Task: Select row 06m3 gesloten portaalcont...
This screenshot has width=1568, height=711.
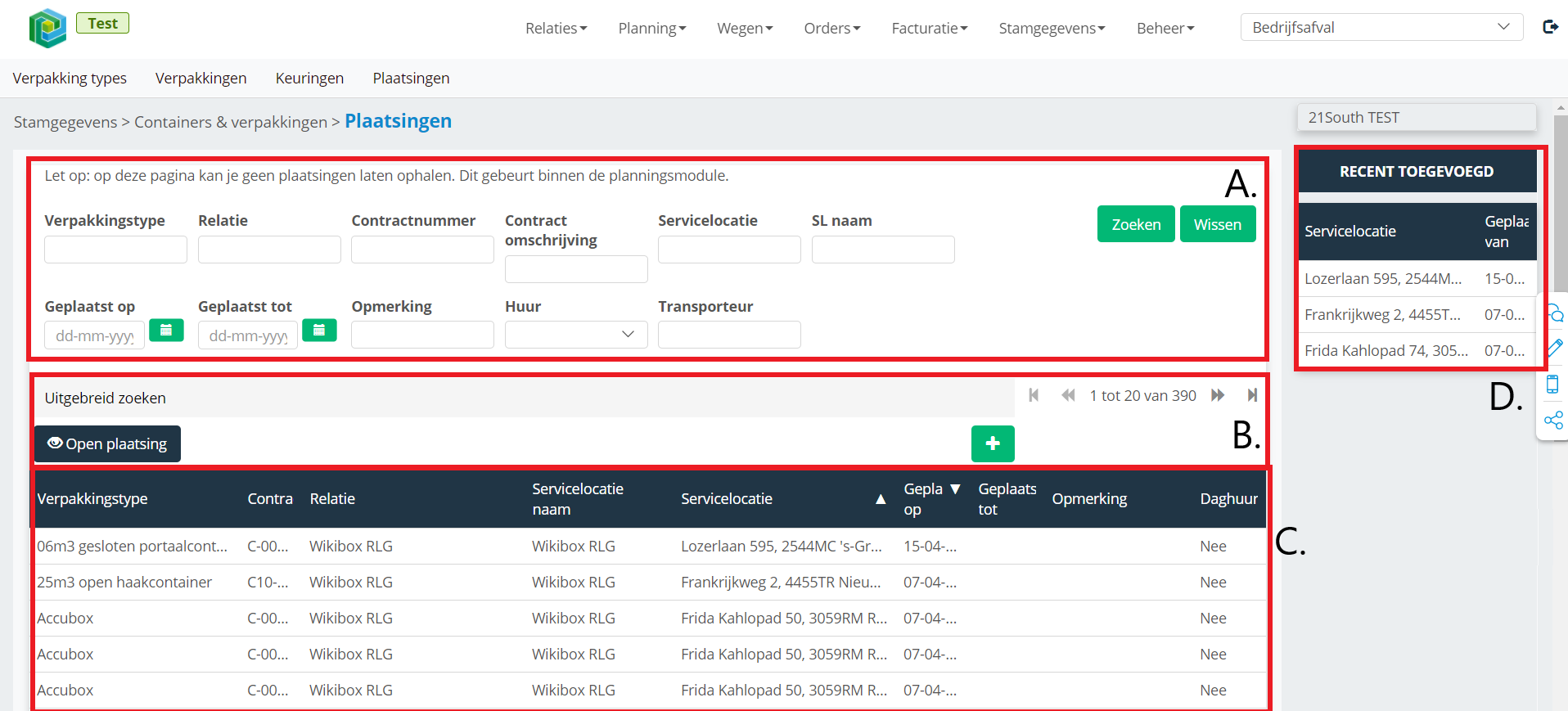Action: [x=650, y=546]
